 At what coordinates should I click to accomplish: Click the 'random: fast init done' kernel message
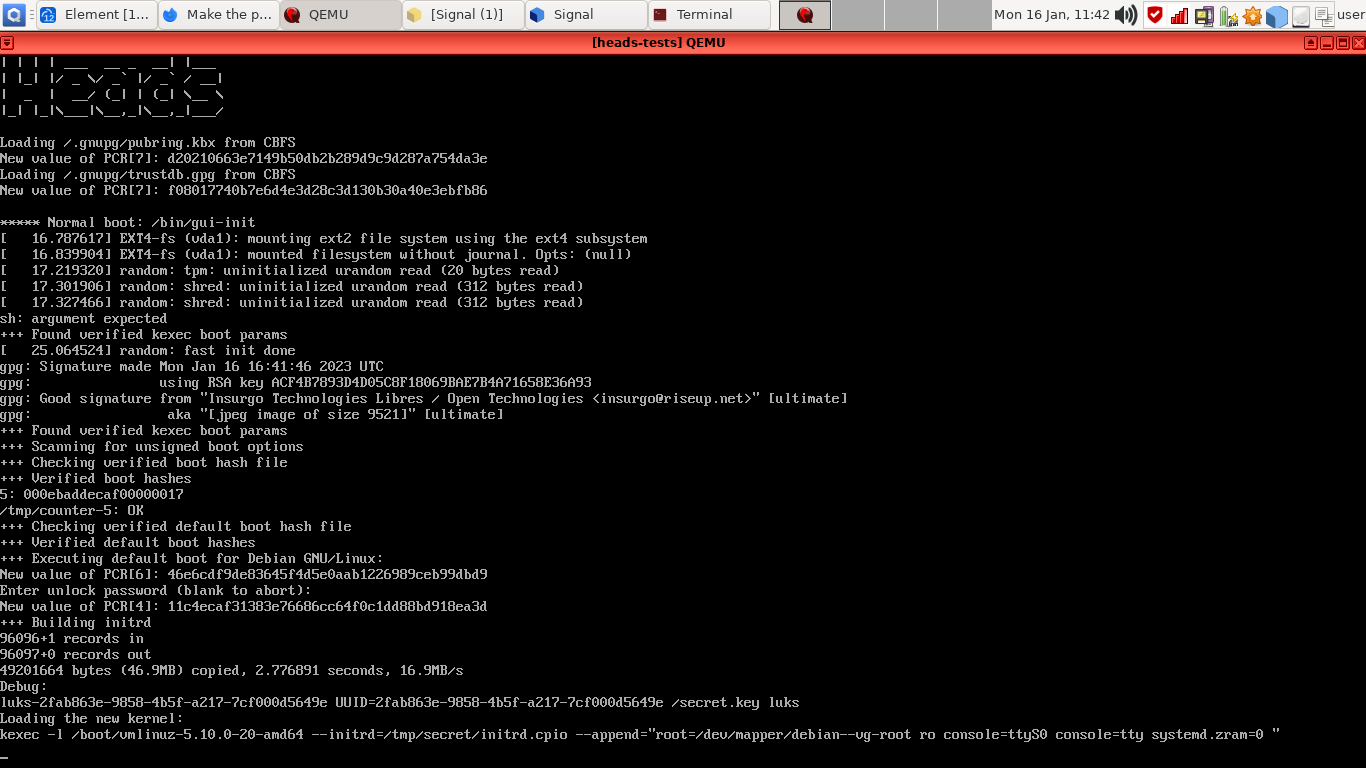pyautogui.click(x=148, y=351)
